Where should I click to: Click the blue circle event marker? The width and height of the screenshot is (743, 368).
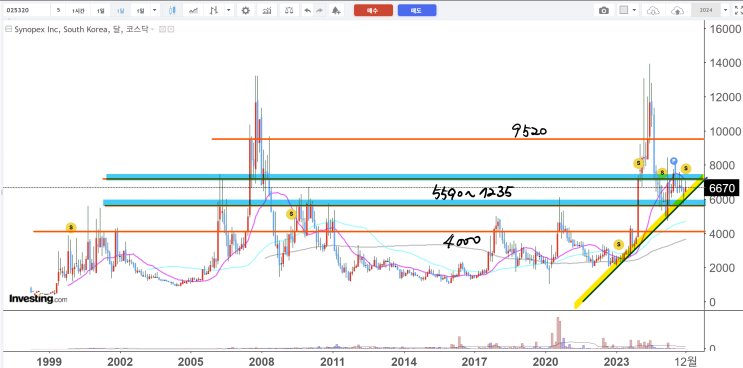tap(674, 161)
